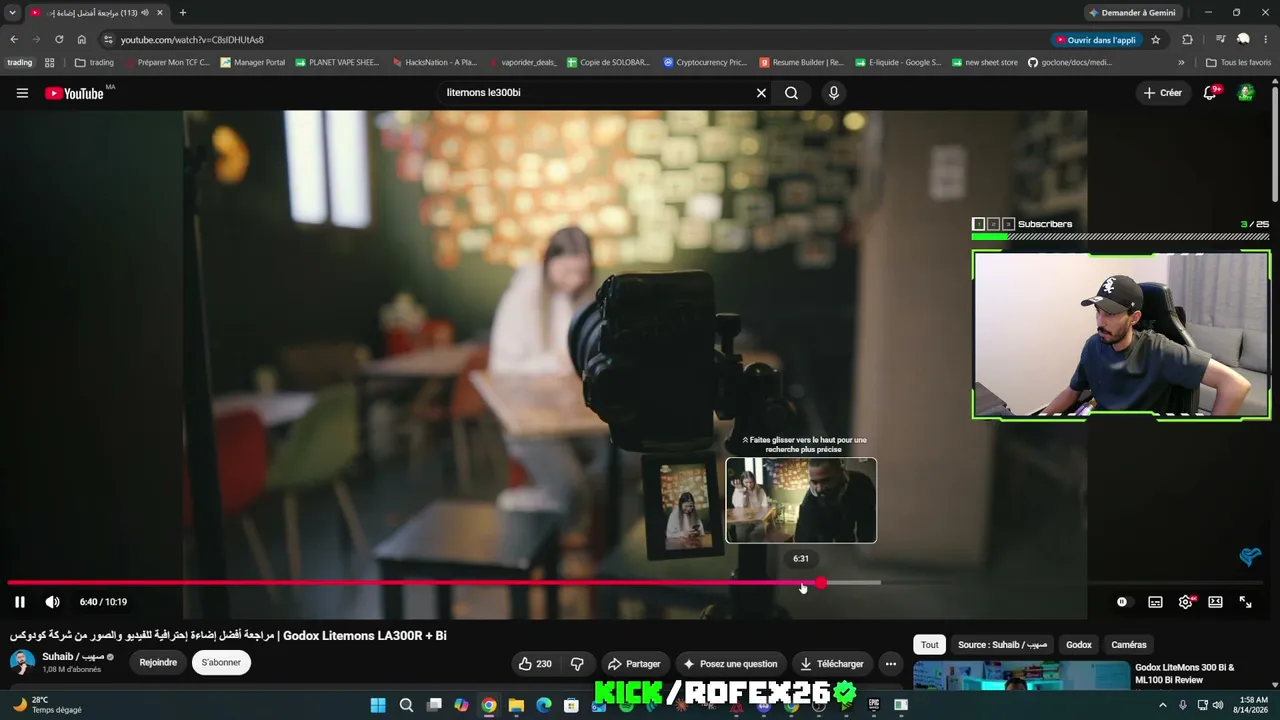Run the YouTube search with magnifier

tap(791, 93)
